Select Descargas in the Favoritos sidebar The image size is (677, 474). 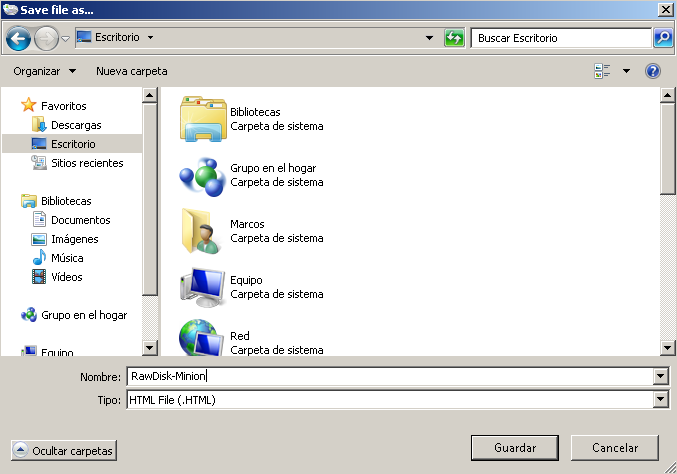pyautogui.click(x=76, y=125)
